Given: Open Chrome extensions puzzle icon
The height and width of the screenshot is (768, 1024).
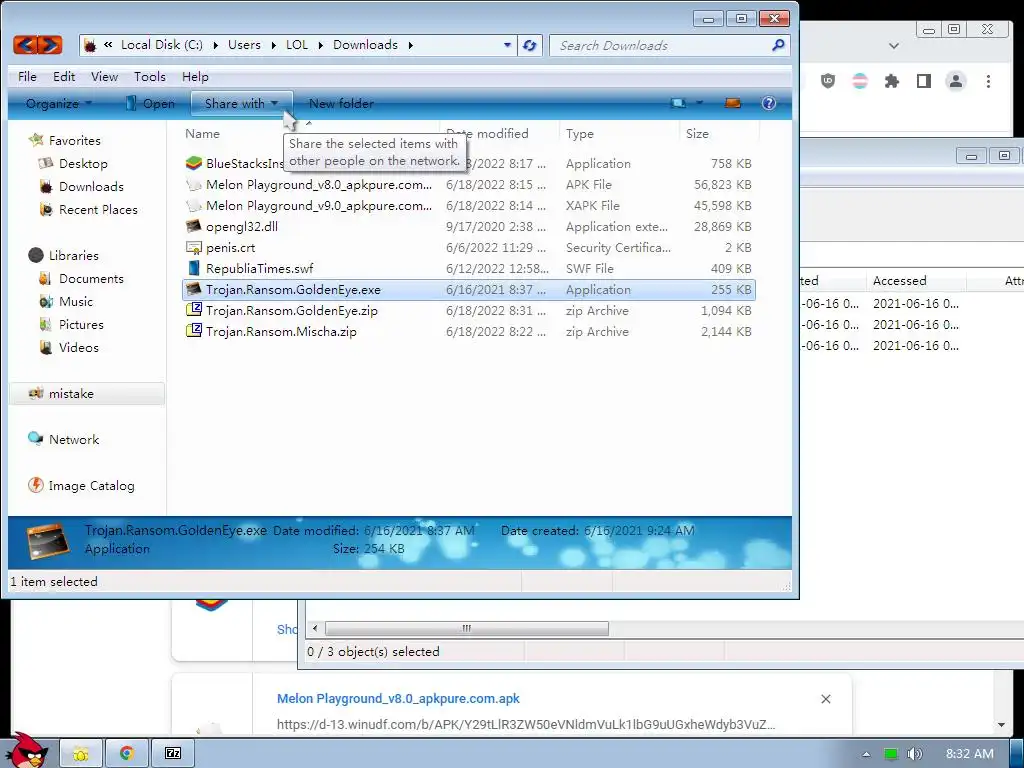Looking at the screenshot, I should (x=891, y=81).
